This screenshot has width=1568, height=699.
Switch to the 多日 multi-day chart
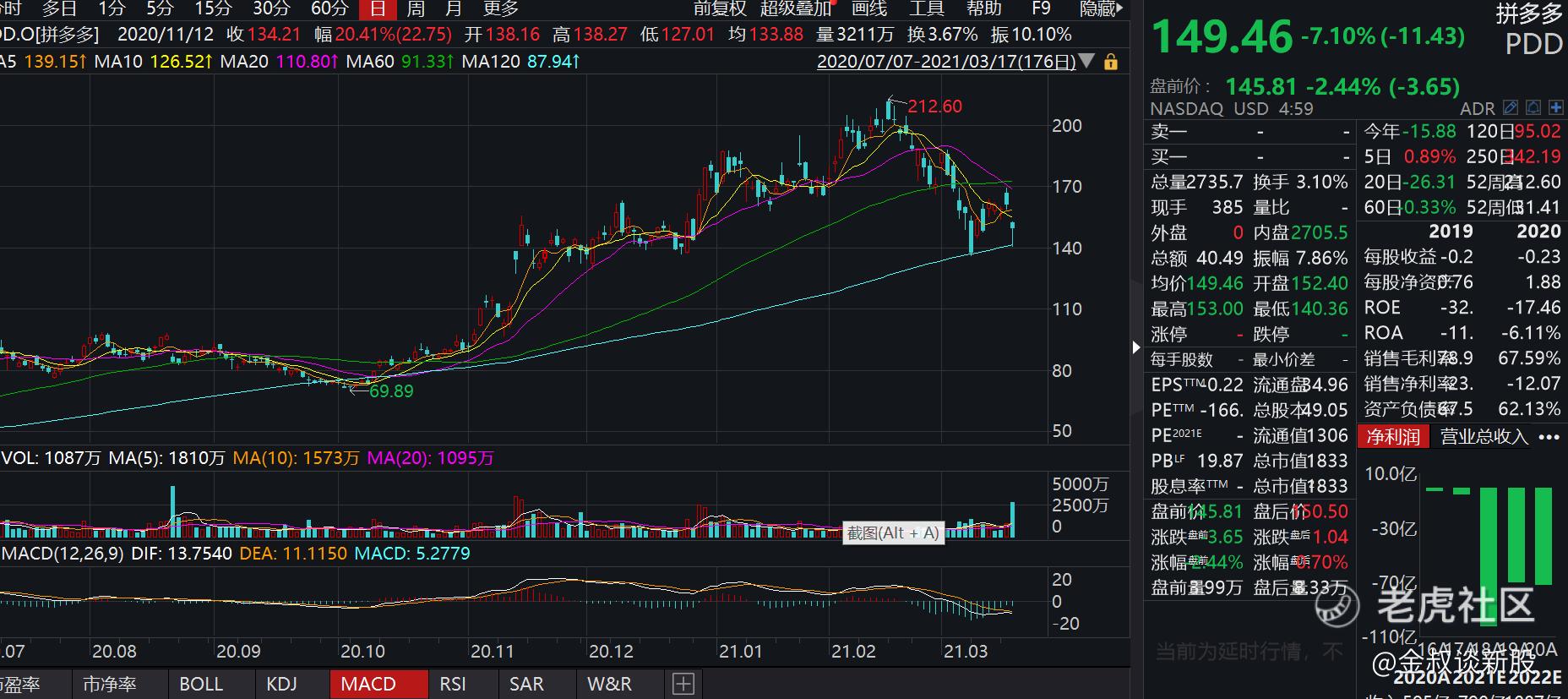point(59,8)
